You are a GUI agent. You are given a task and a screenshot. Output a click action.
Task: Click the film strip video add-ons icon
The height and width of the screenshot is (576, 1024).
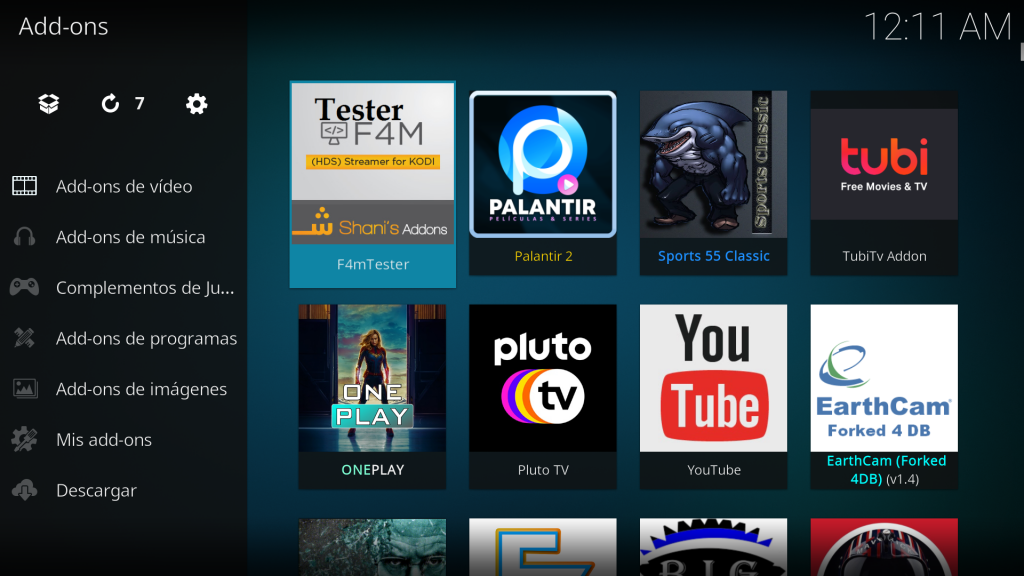coord(24,186)
